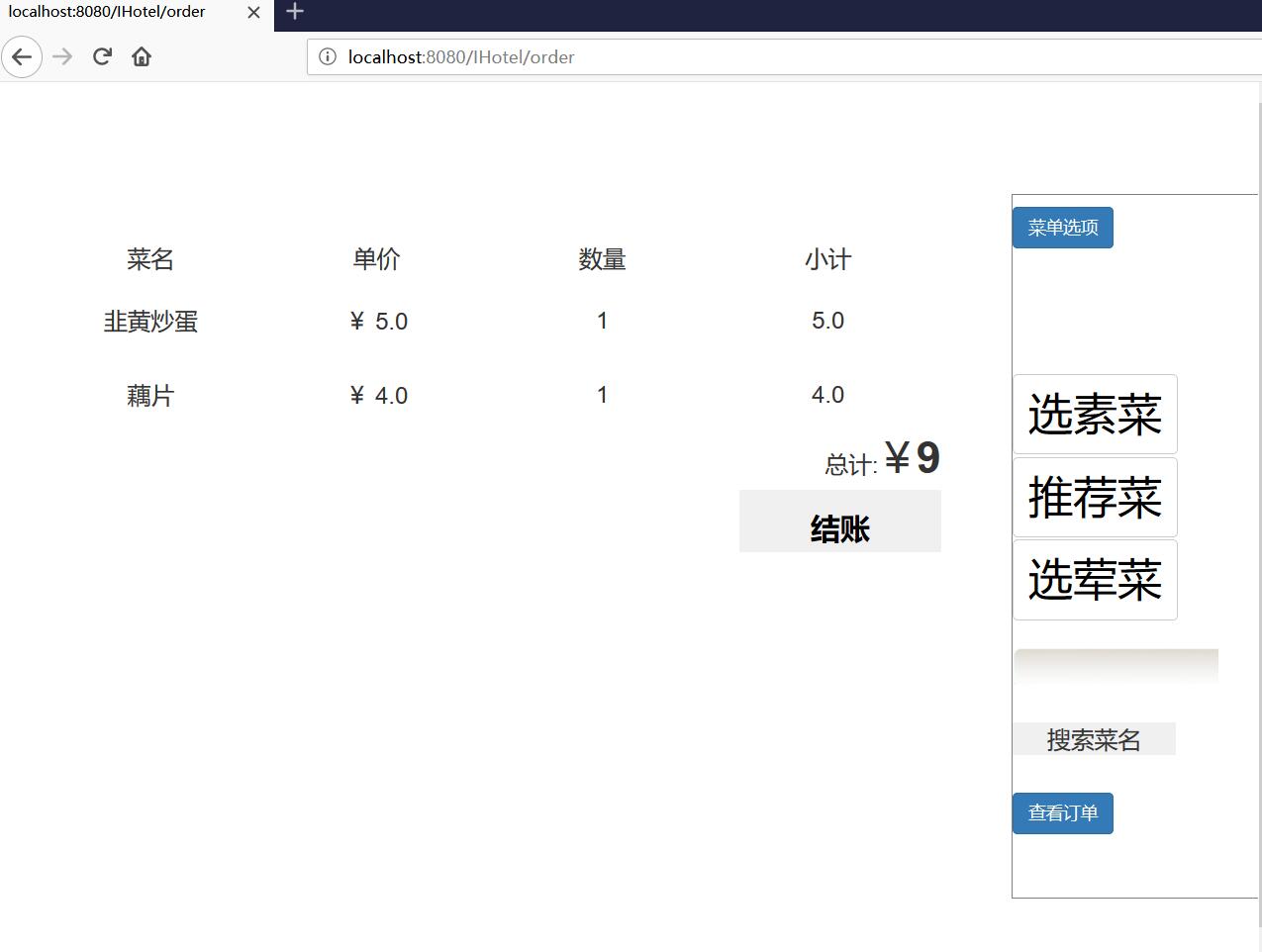Click the page reload icon

(101, 56)
